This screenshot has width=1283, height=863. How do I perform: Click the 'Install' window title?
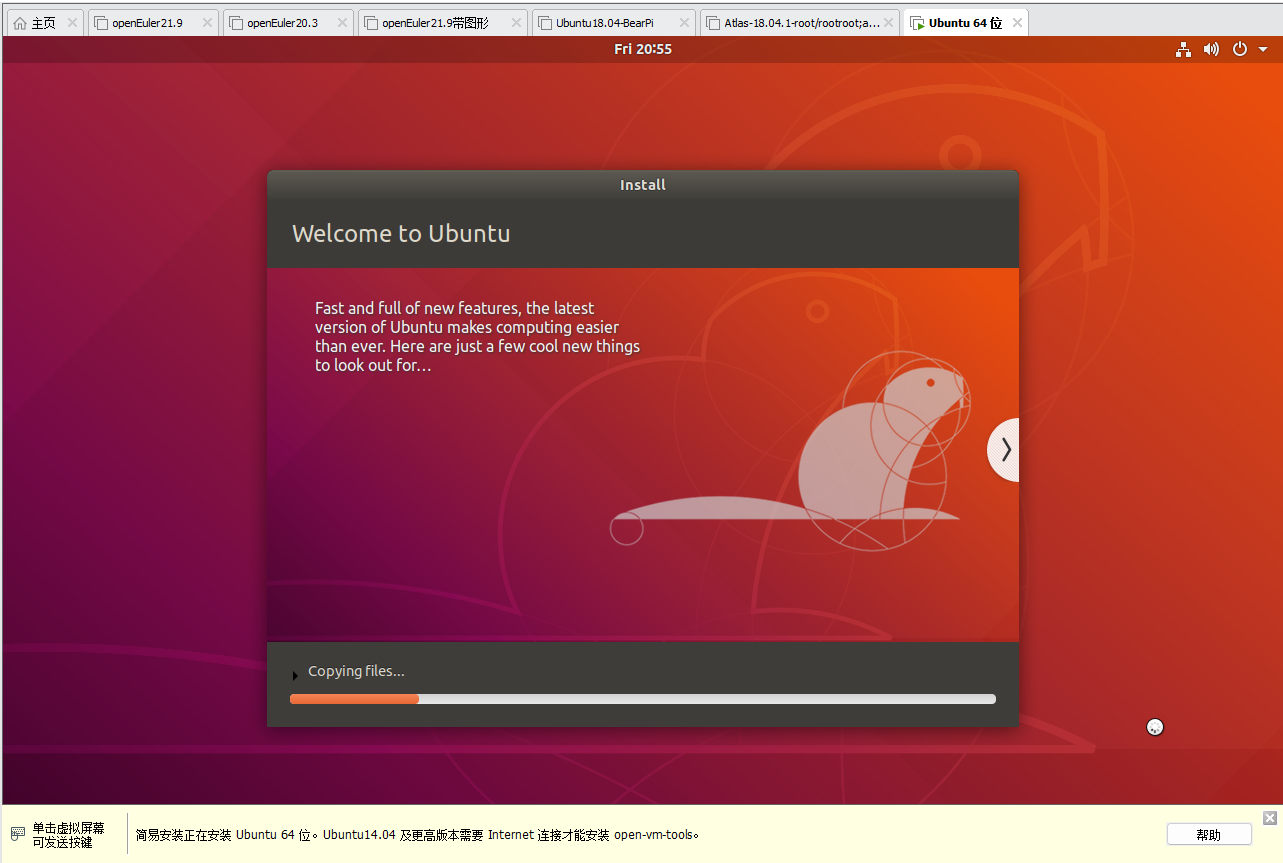[643, 185]
